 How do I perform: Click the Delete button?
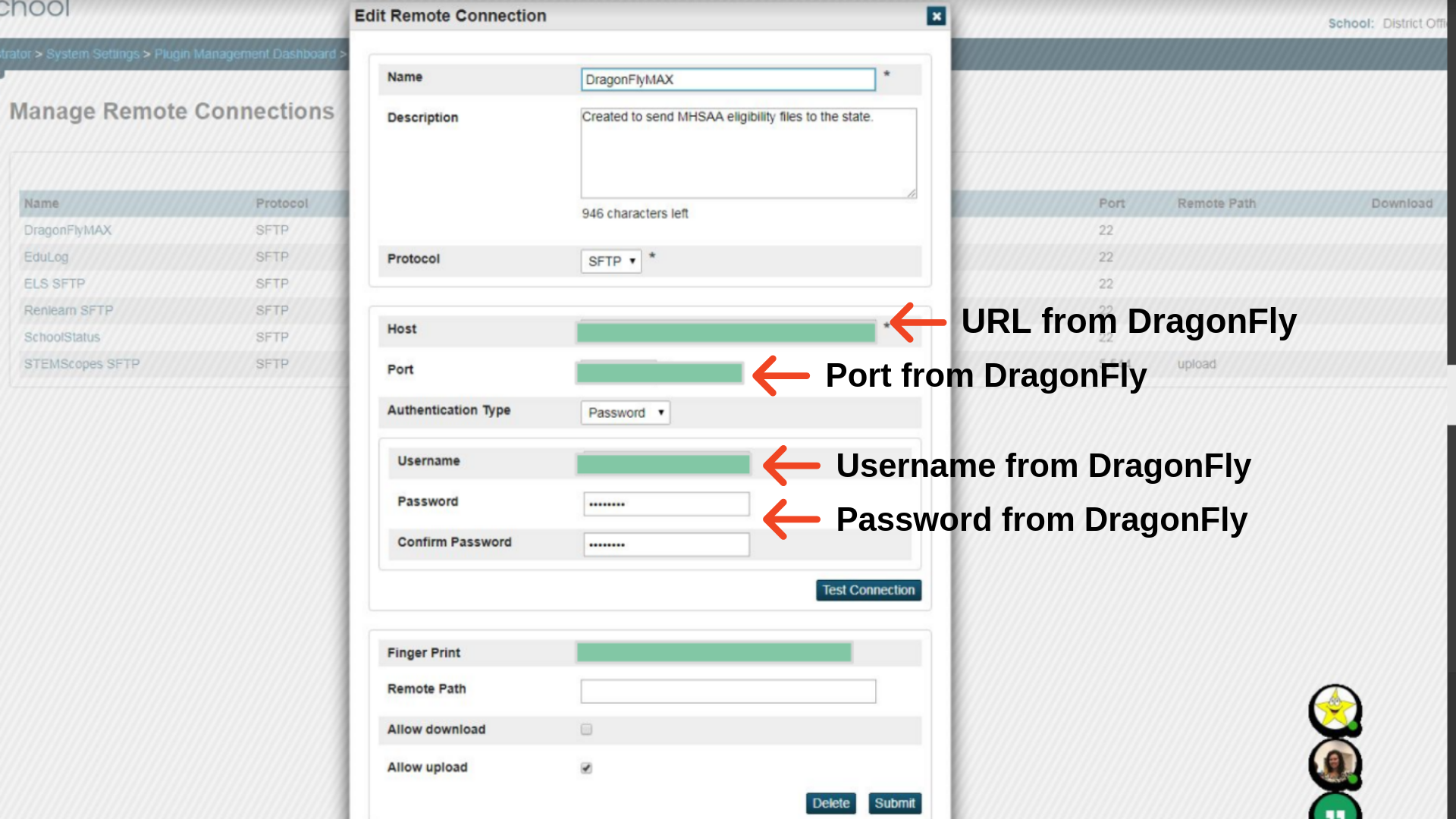[830, 803]
